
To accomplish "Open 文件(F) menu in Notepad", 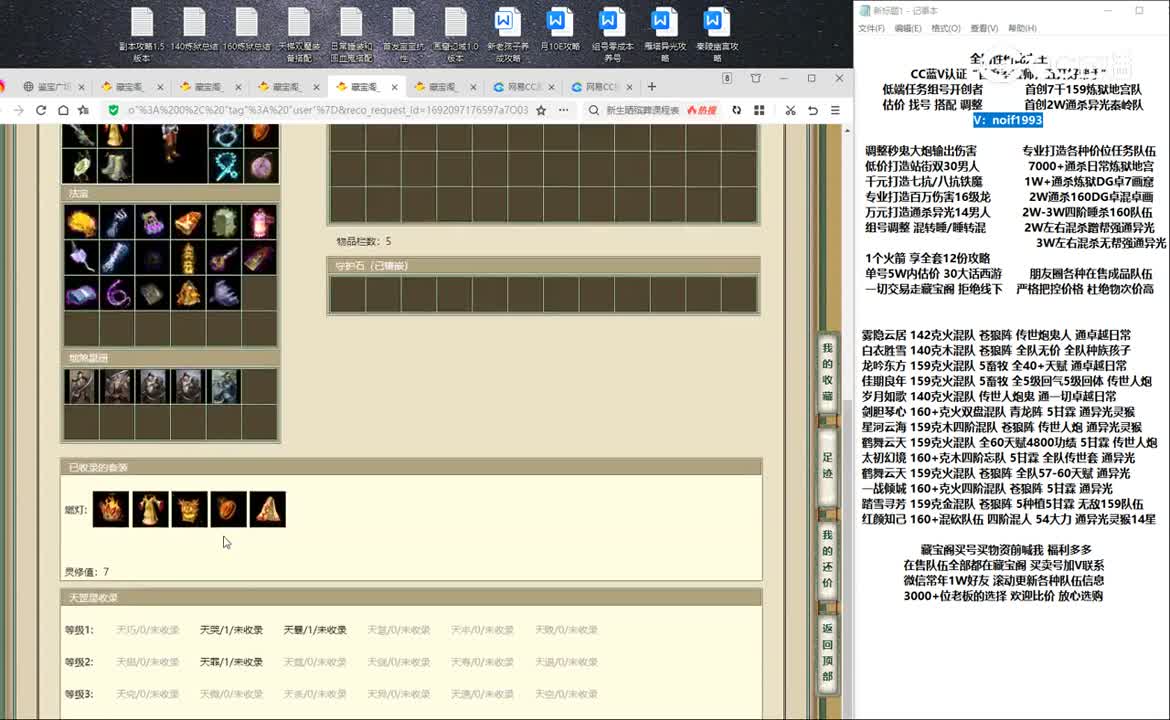I will [871, 28].
